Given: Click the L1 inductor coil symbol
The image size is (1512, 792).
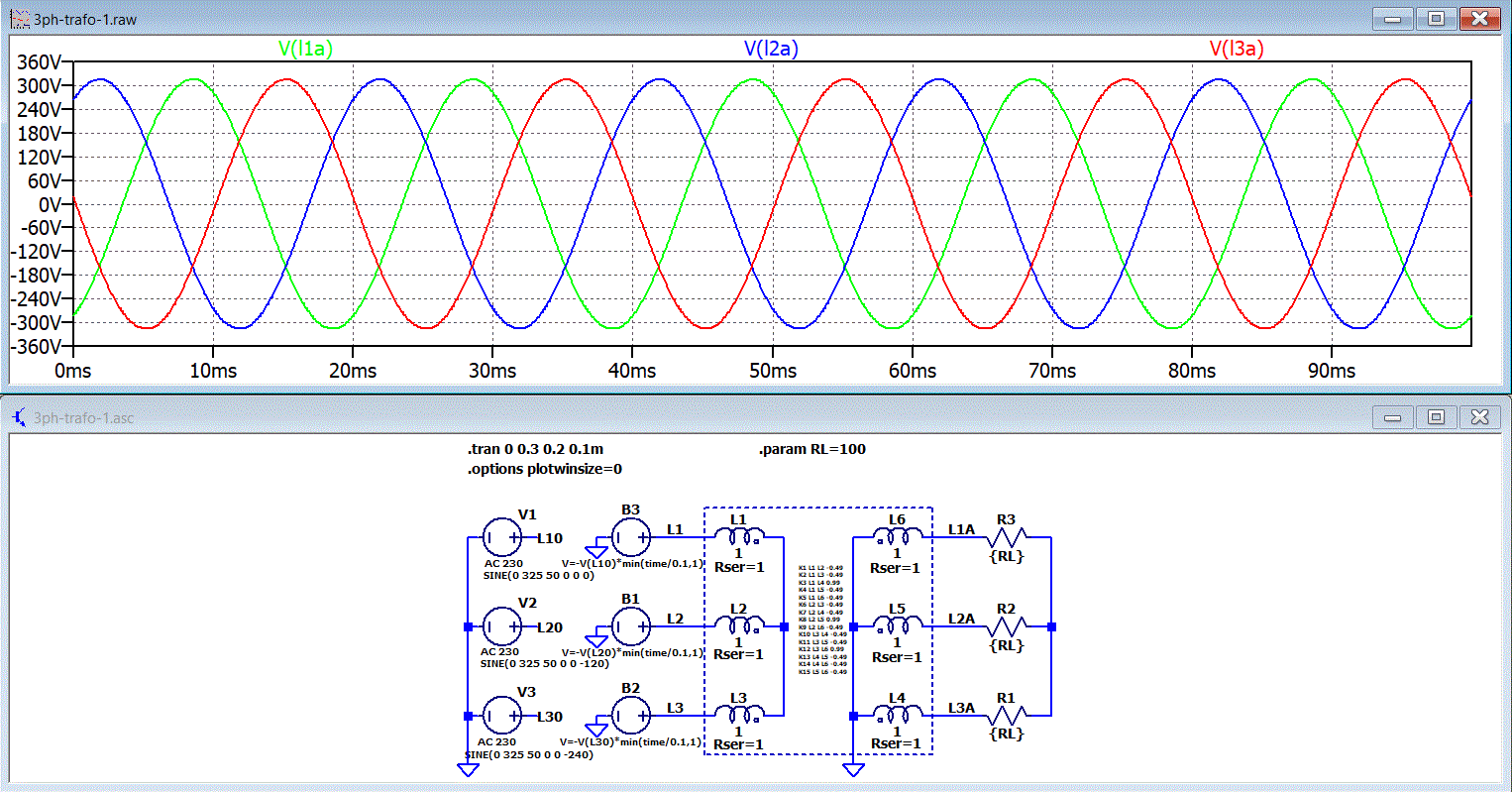Looking at the screenshot, I should [739, 535].
